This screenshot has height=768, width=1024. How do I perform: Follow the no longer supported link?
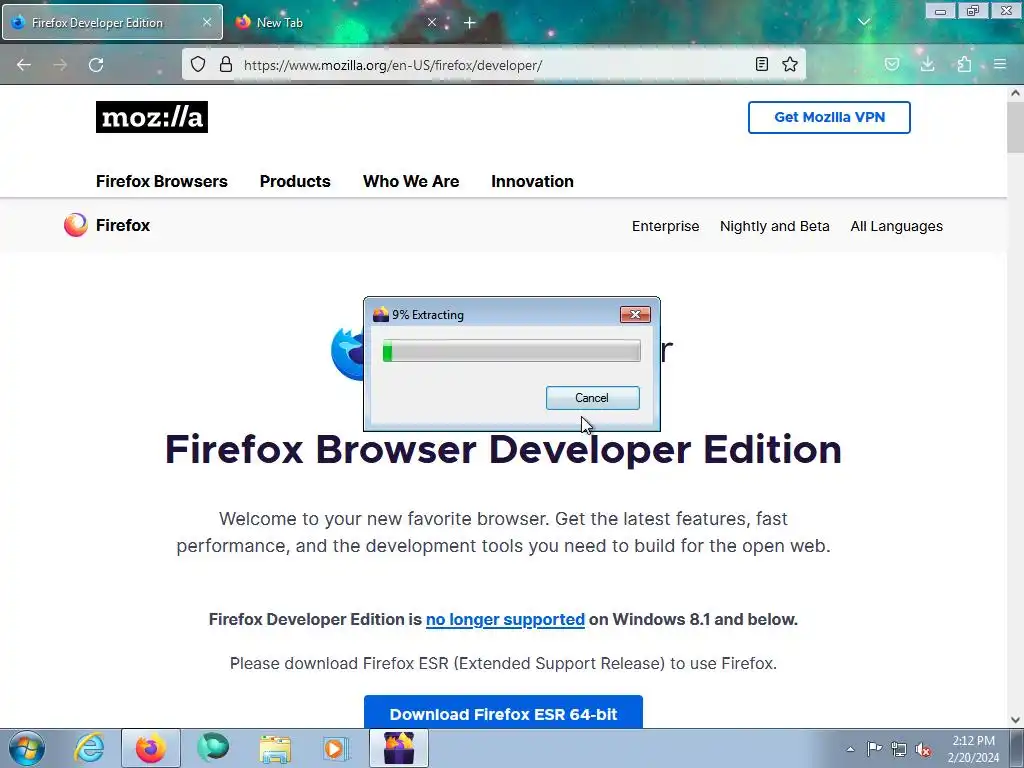pos(505,619)
